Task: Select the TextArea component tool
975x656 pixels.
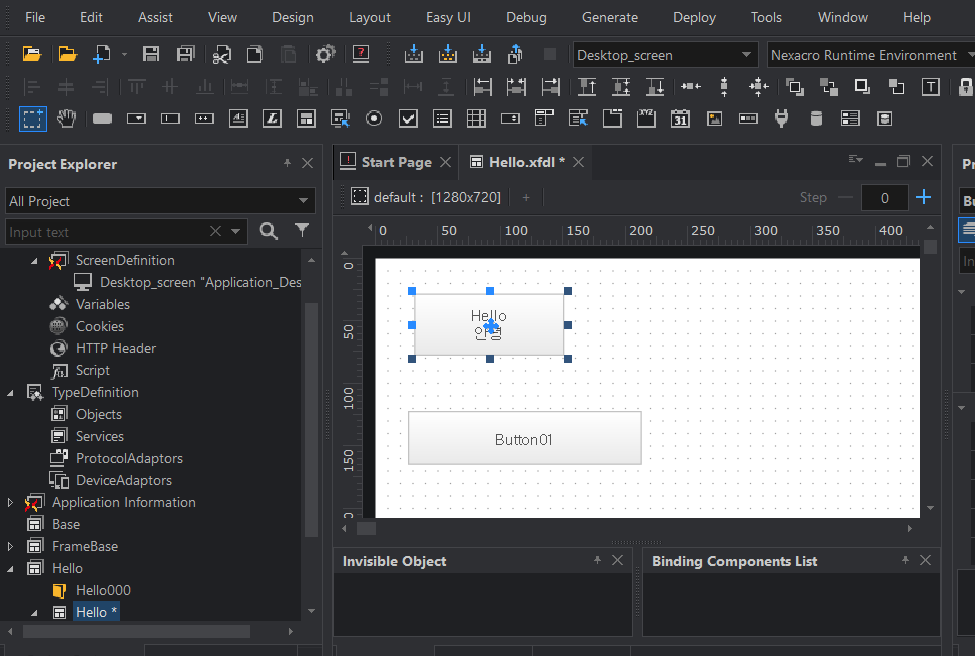Action: tap(238, 118)
